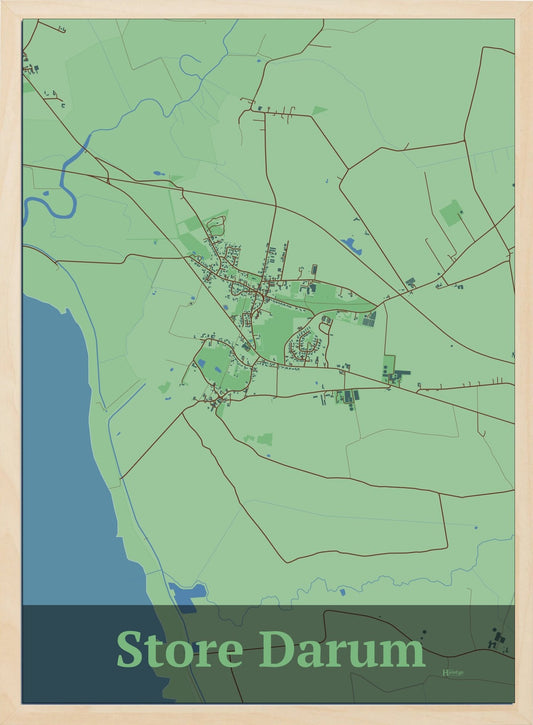Click the dark banner behind the title
533x725 pixels.
tap(268, 654)
